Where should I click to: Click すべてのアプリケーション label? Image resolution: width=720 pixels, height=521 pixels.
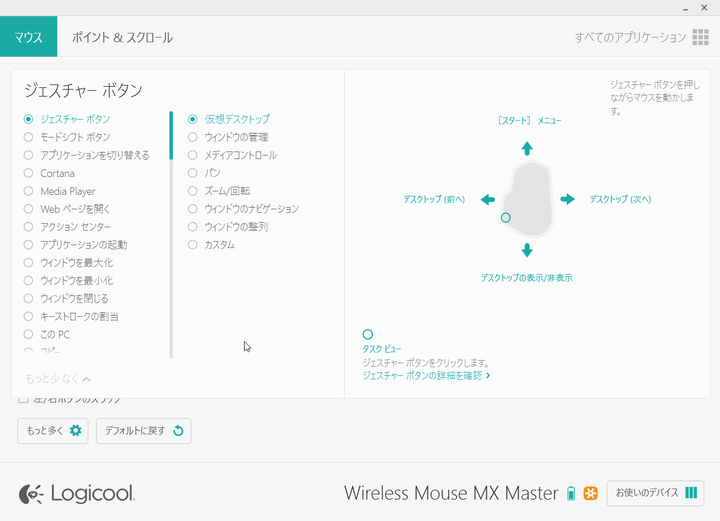(630, 37)
